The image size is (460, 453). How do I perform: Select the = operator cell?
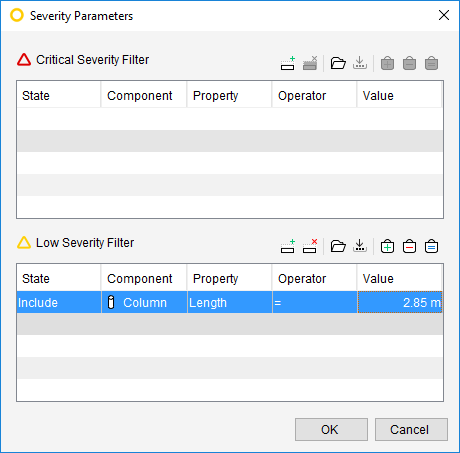(315, 302)
